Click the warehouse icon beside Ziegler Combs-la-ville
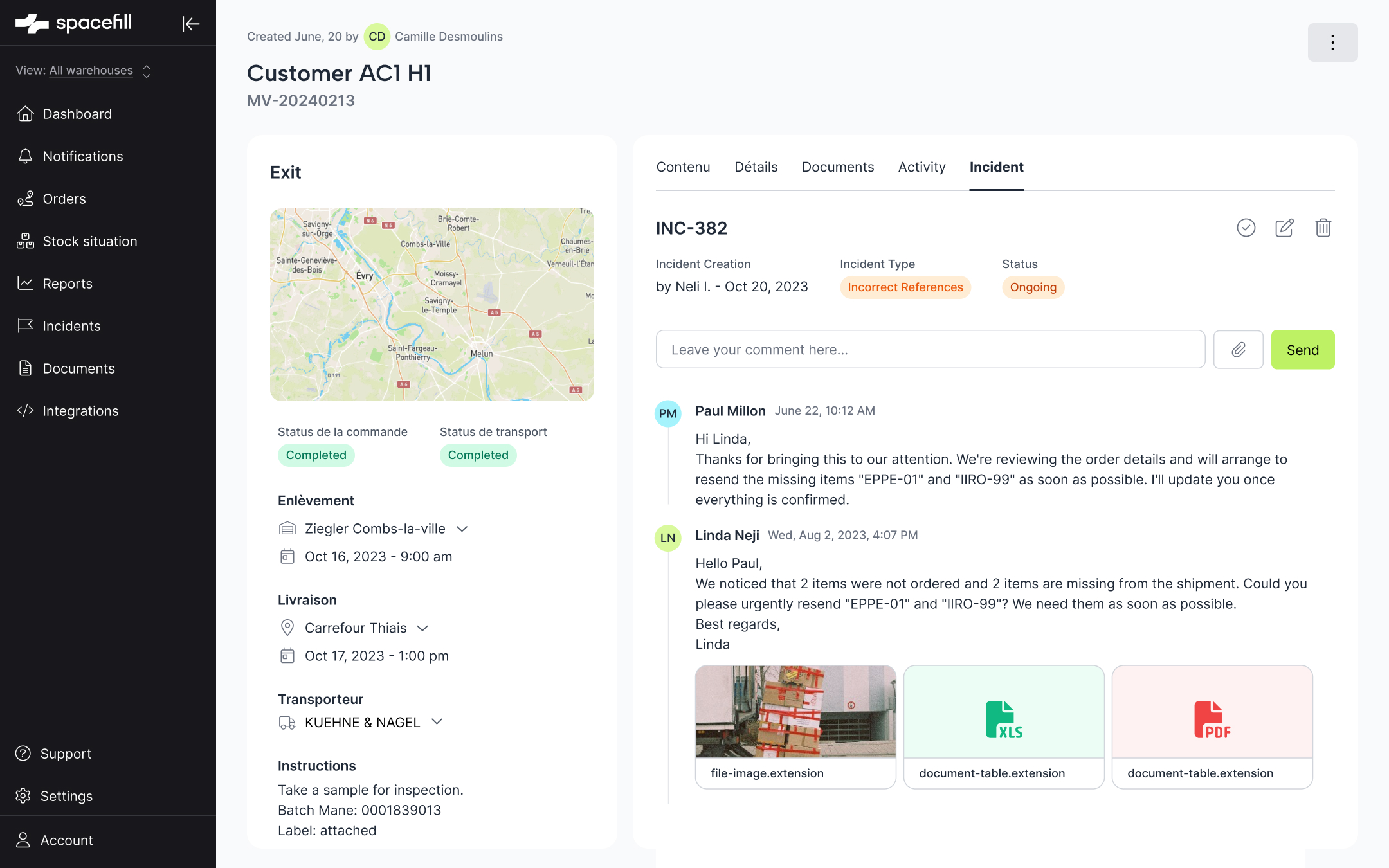 pos(287,529)
